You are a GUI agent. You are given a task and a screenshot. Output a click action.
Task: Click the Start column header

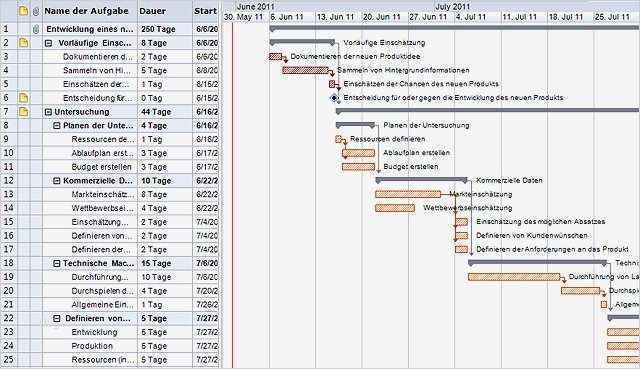pyautogui.click(x=205, y=11)
